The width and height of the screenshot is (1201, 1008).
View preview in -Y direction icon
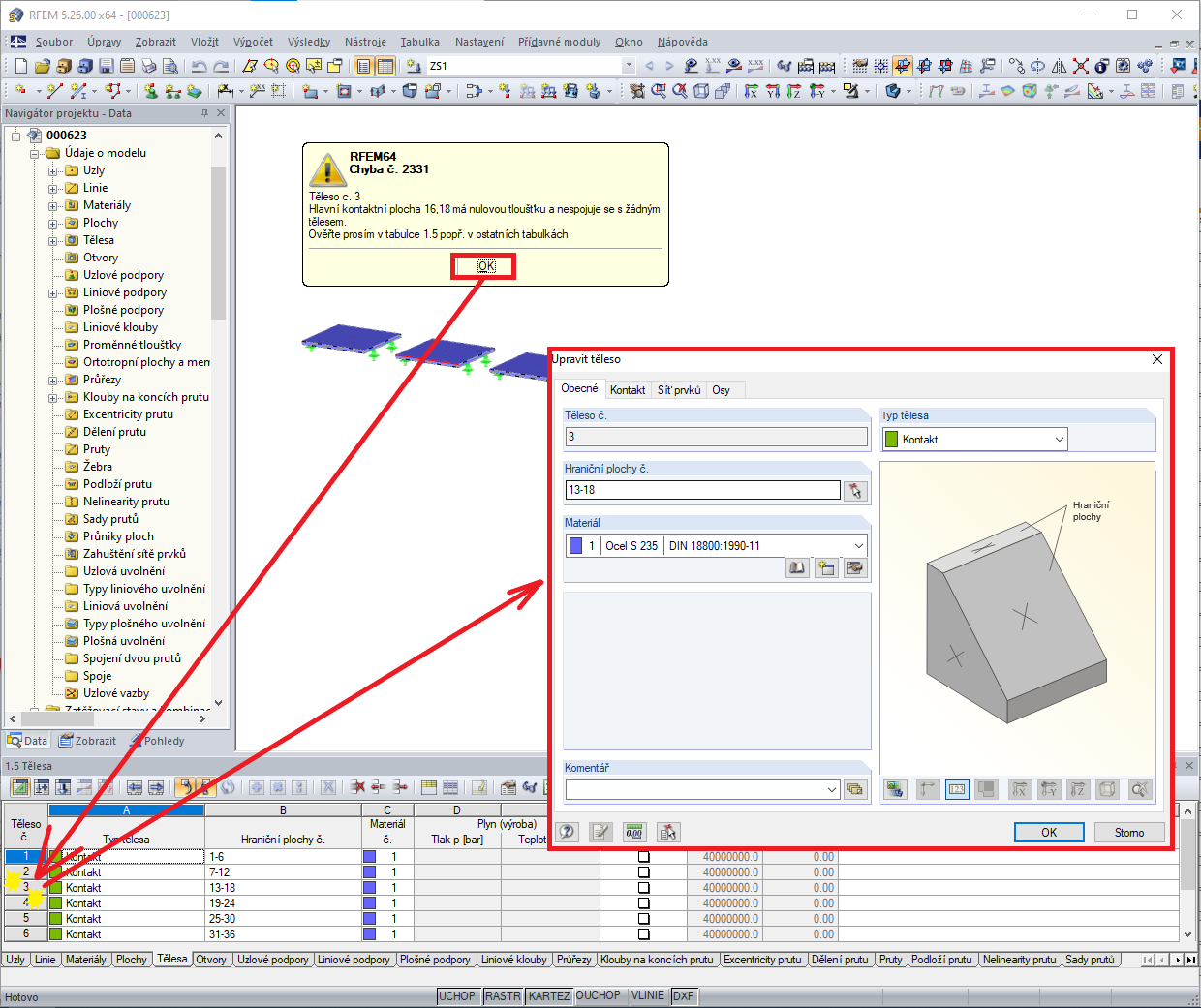[x=1049, y=789]
